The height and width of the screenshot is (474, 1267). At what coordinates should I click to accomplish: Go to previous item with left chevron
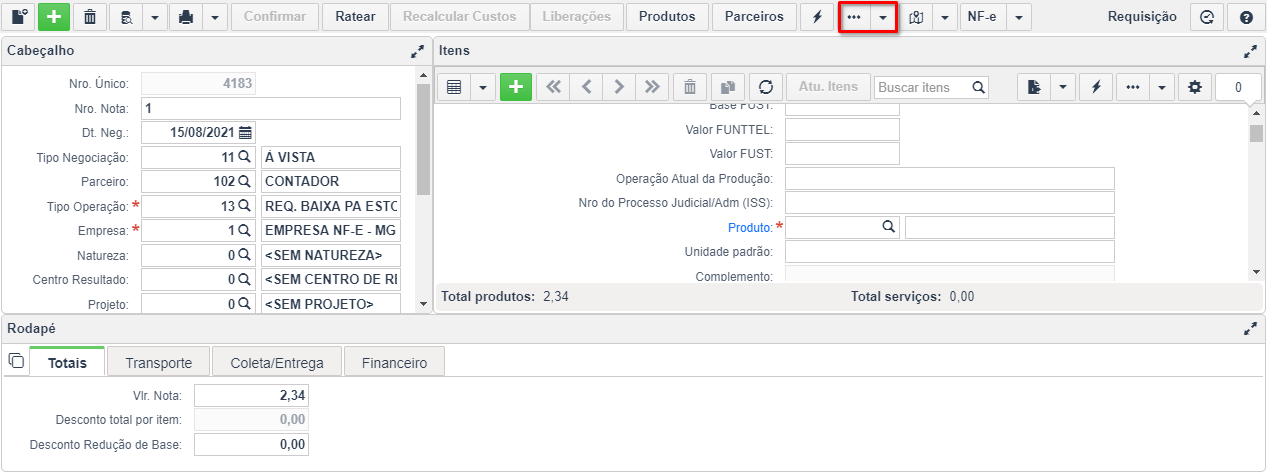click(x=586, y=87)
